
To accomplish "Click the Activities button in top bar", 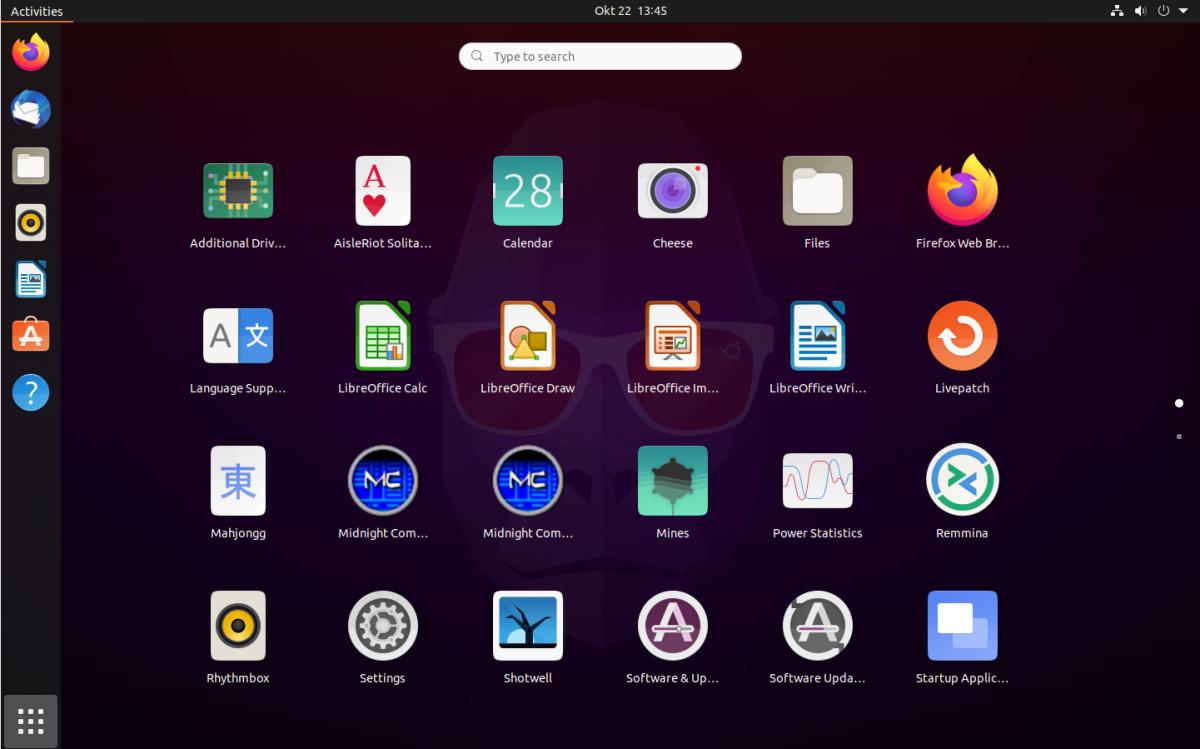I will pyautogui.click(x=37, y=11).
